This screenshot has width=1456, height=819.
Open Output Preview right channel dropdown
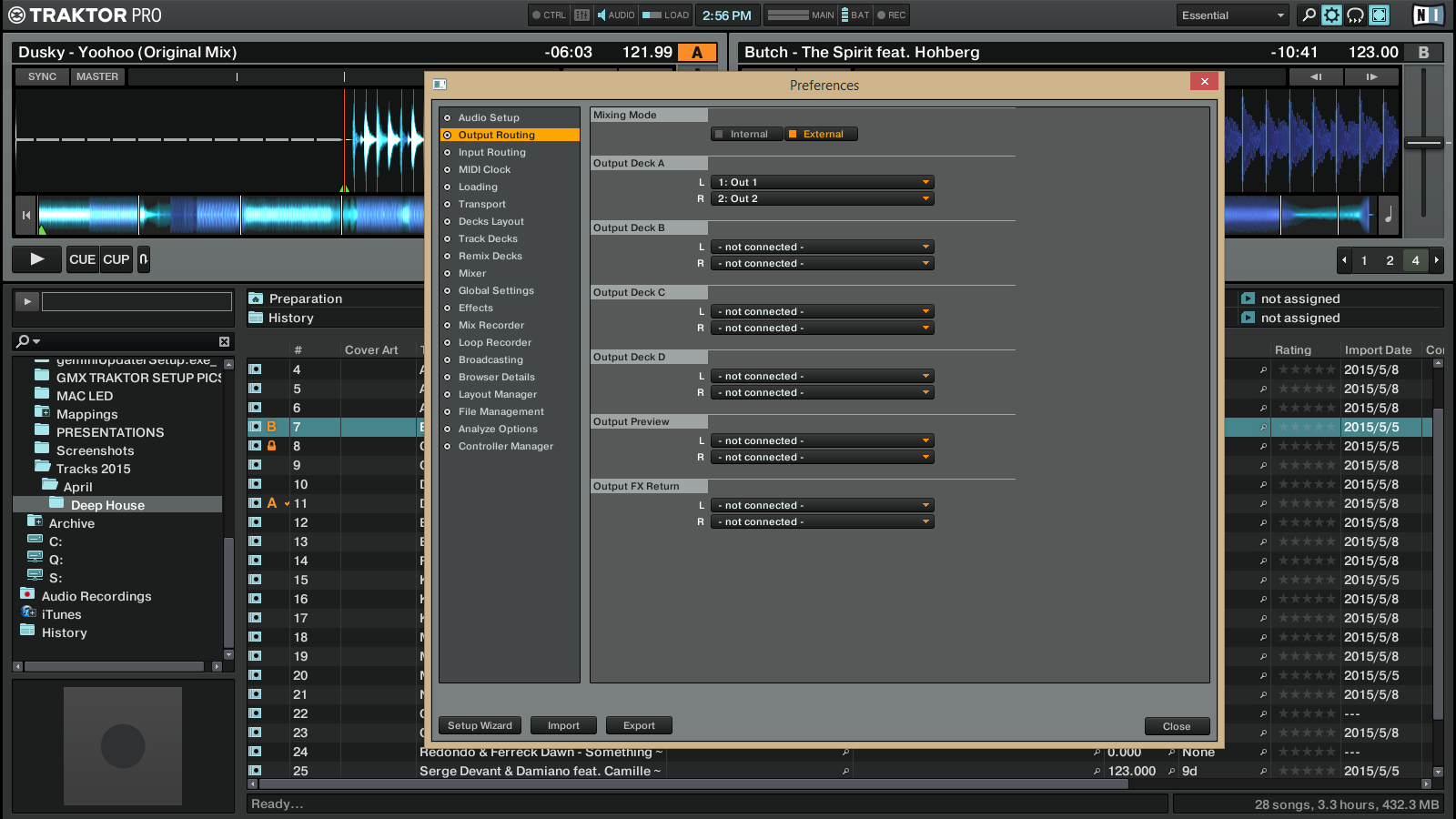tap(823, 457)
